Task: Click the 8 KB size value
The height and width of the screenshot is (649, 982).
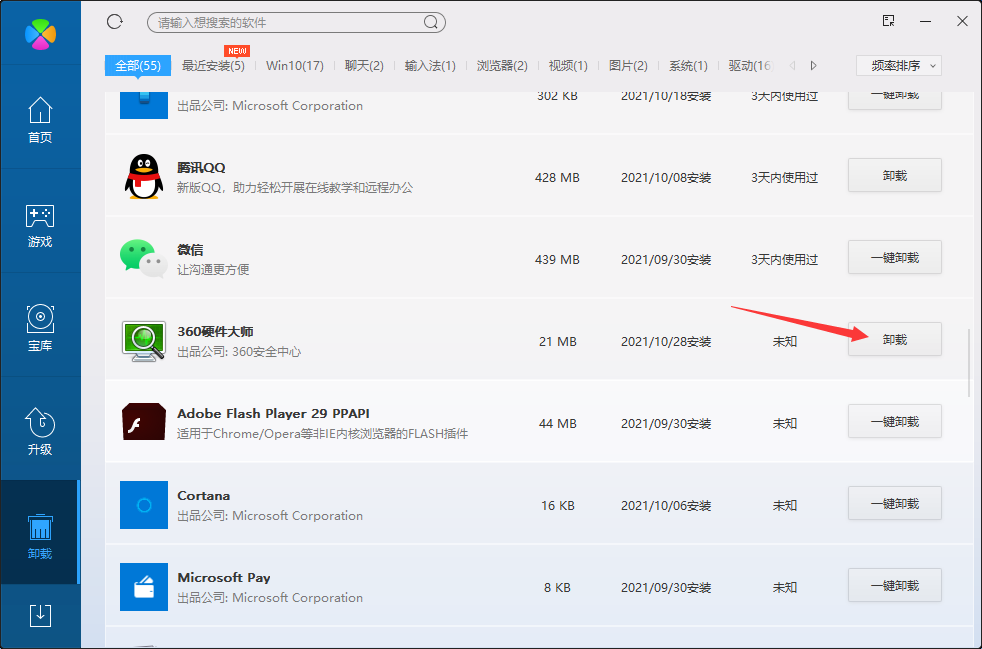Action: (557, 588)
